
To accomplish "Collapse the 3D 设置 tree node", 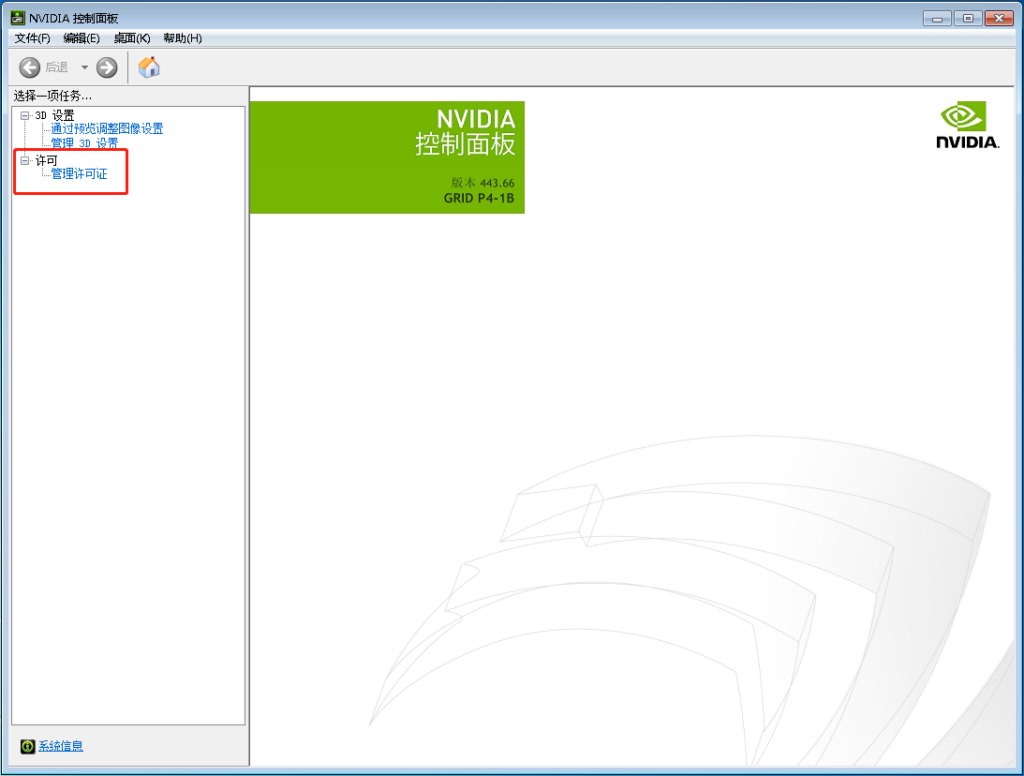I will click(23, 115).
